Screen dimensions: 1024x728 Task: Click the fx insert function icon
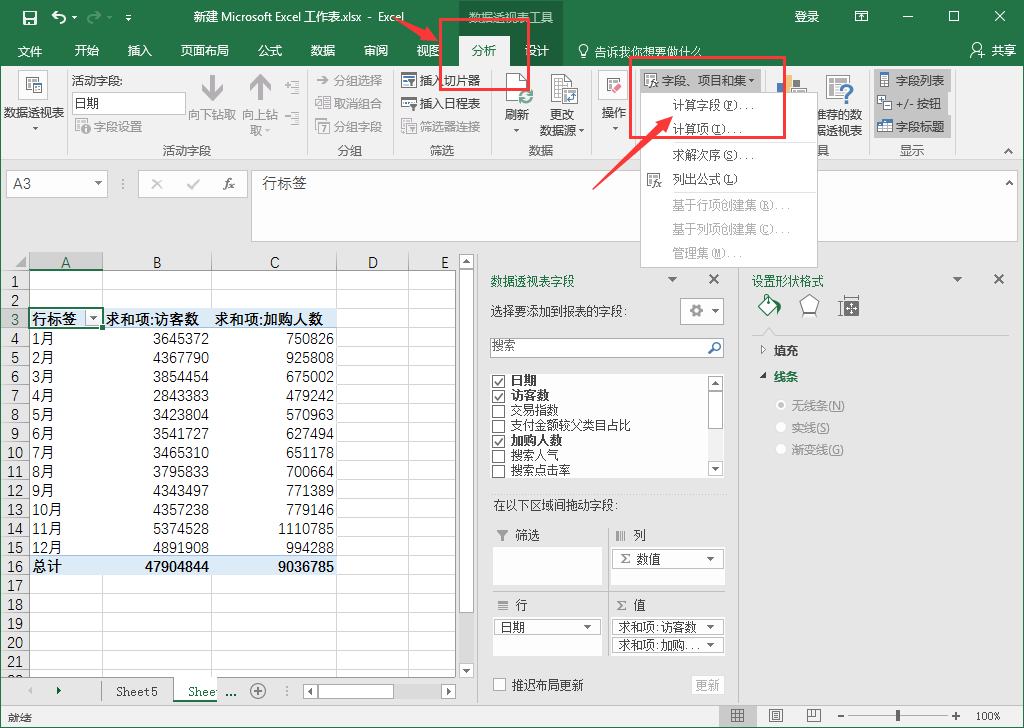pos(229,184)
